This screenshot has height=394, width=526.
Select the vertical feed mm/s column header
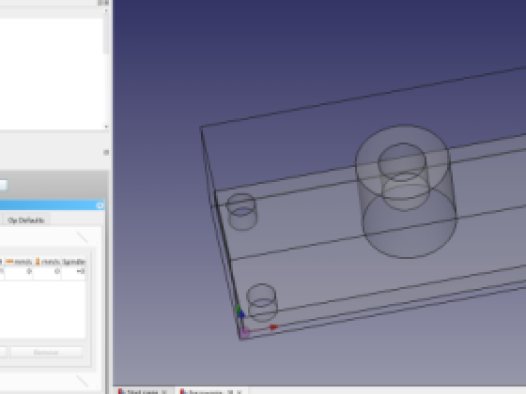pos(48,262)
